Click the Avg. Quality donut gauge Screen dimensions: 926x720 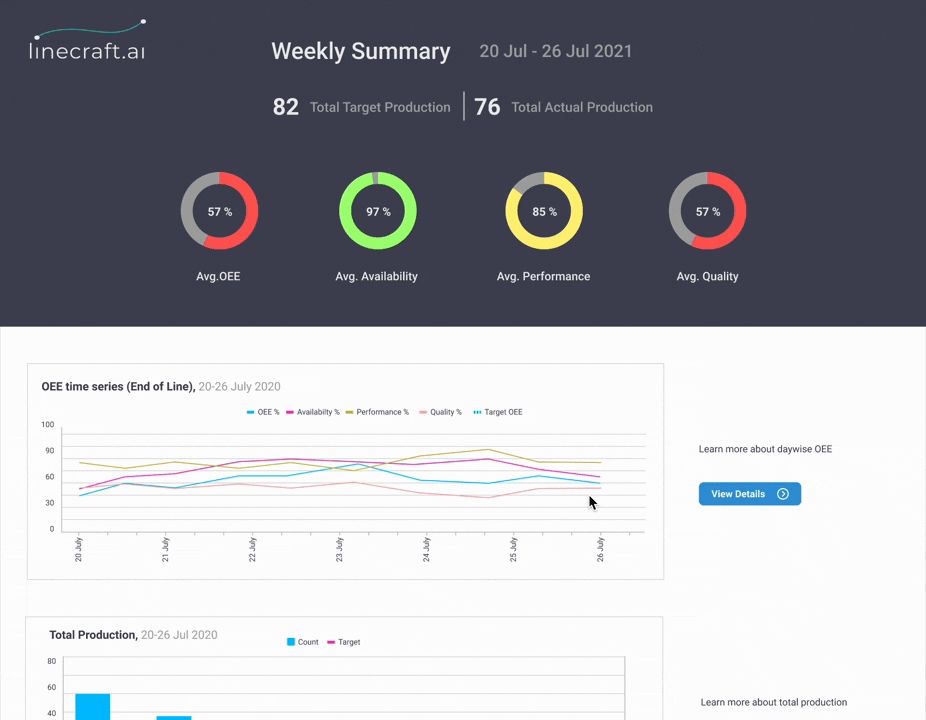pyautogui.click(x=707, y=211)
